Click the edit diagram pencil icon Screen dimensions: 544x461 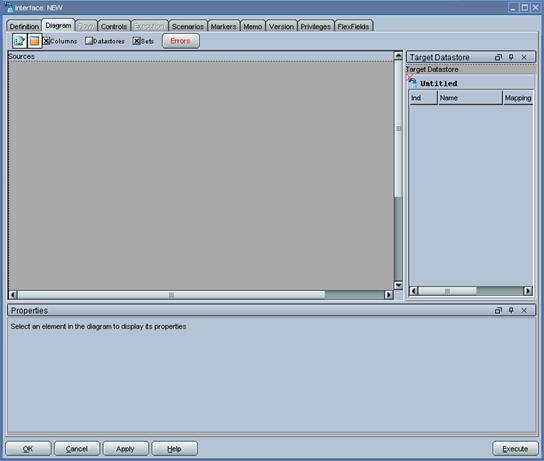click(19, 41)
